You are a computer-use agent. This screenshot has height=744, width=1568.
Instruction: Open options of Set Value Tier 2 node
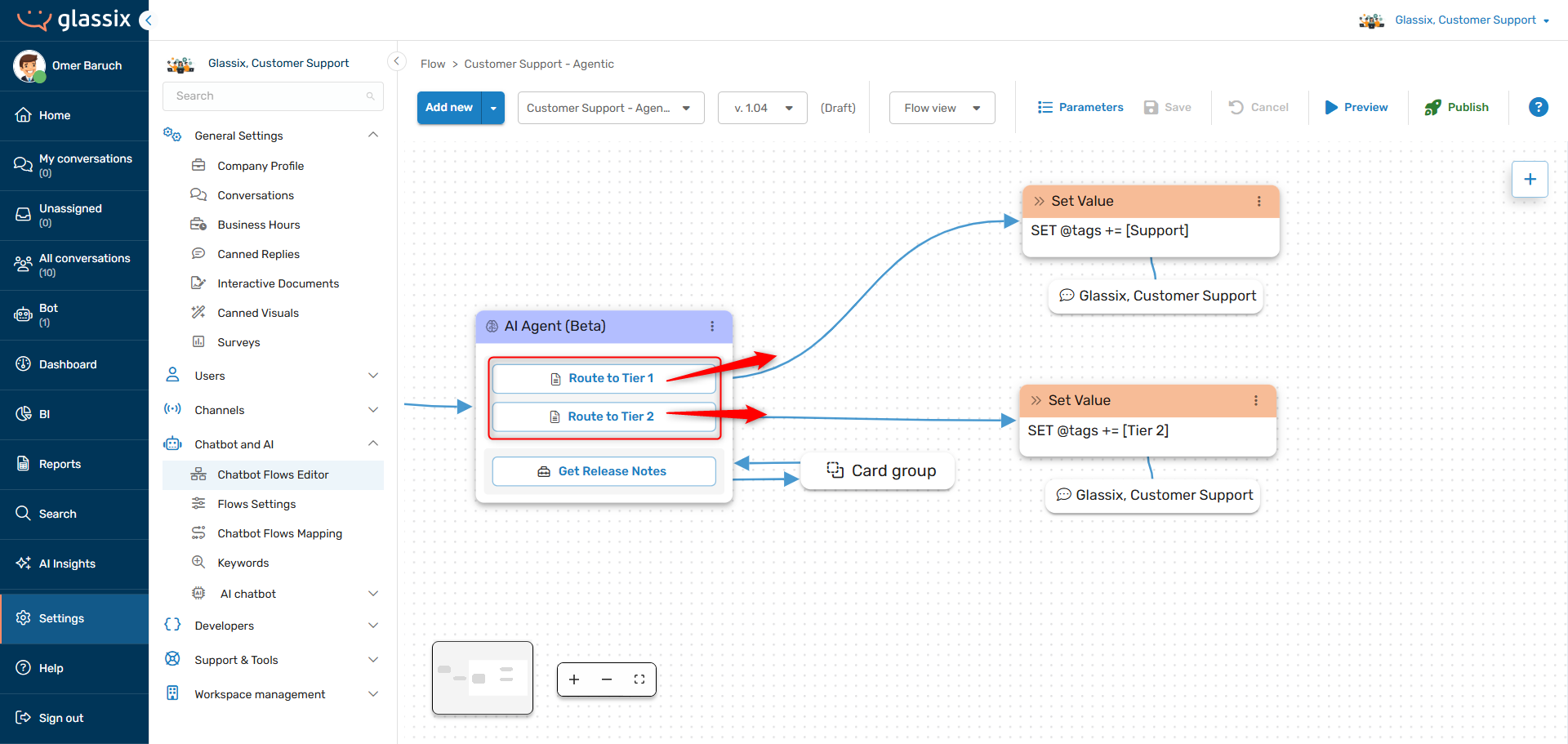pos(1255,400)
